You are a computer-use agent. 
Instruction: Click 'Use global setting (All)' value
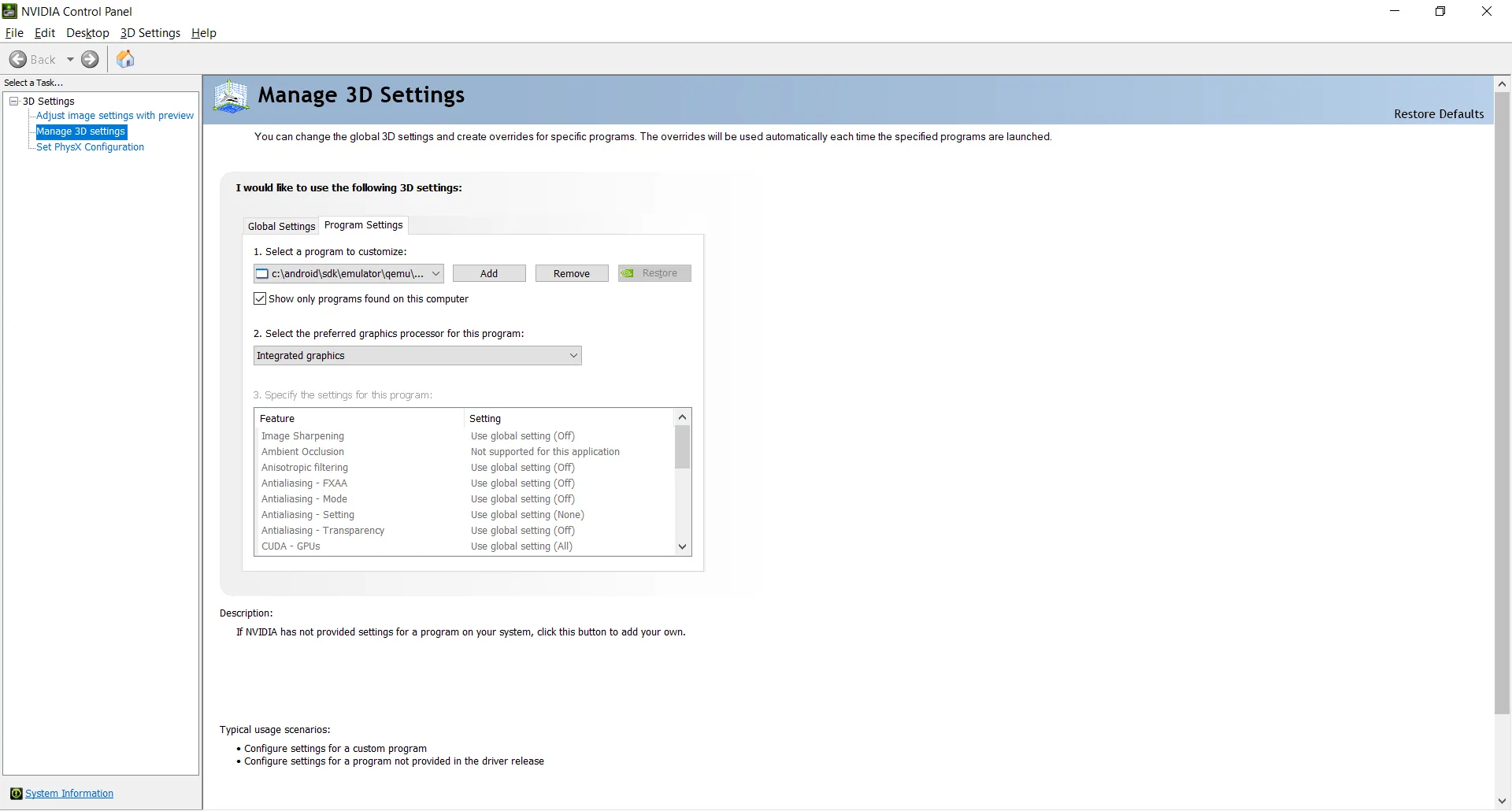tap(521, 546)
